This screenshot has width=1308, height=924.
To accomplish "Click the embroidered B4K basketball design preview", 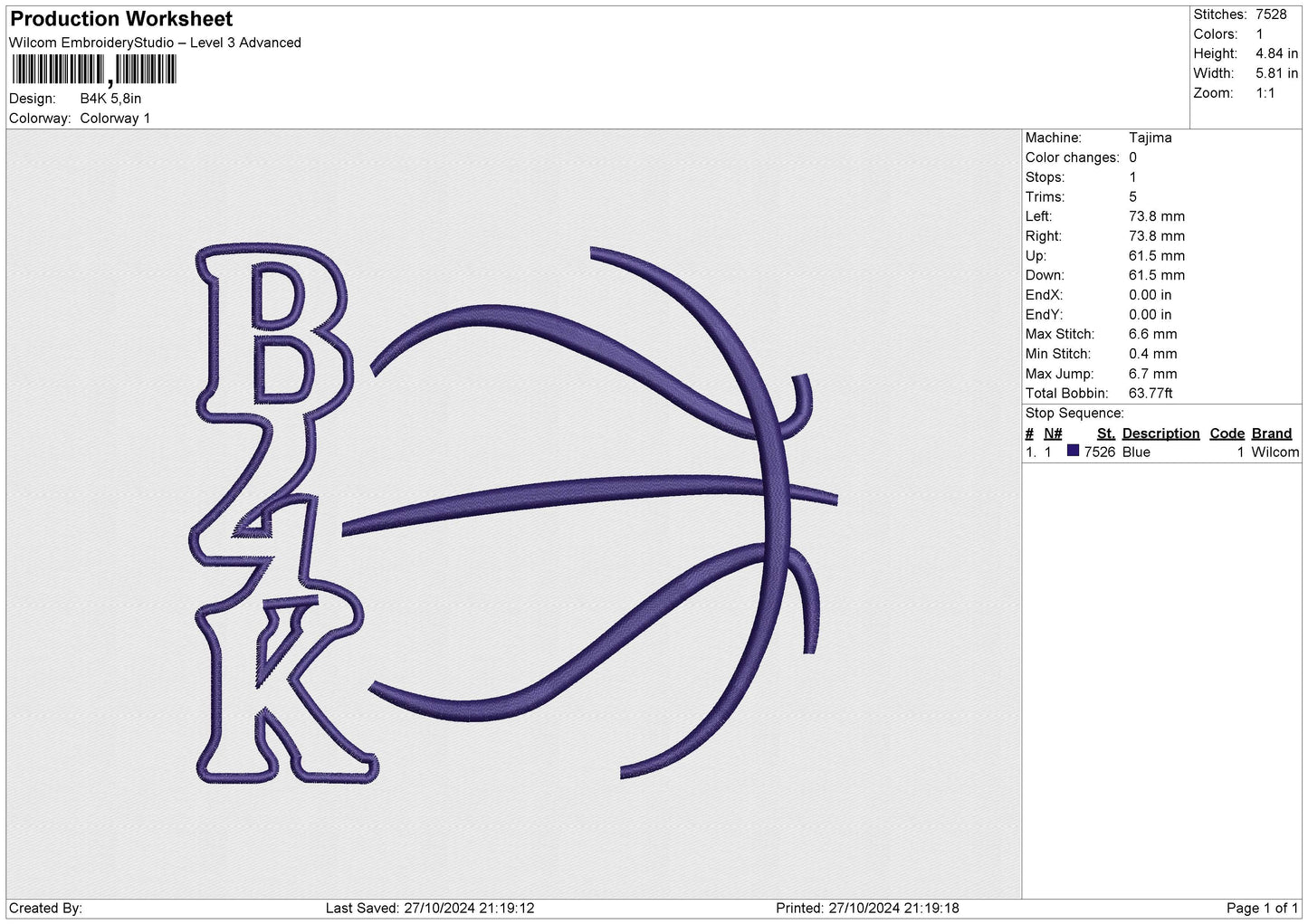I will coord(514,513).
